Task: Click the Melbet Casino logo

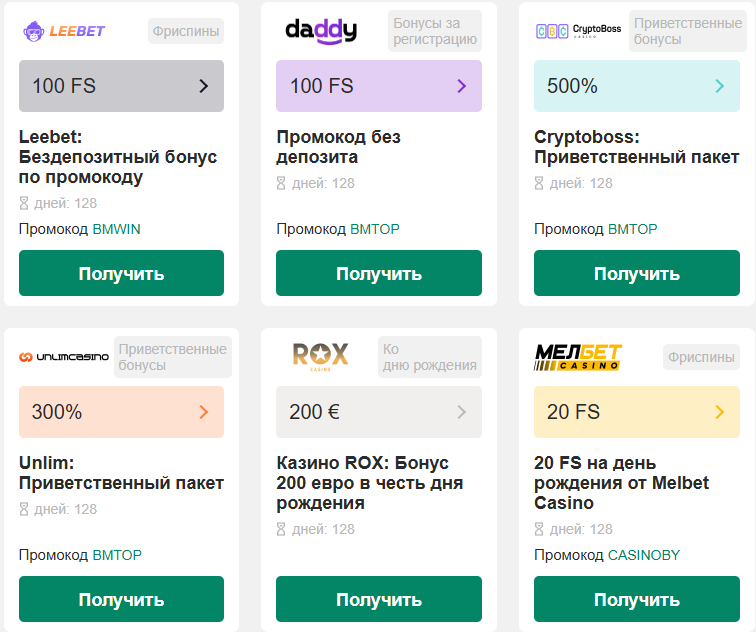Action: pos(578,356)
